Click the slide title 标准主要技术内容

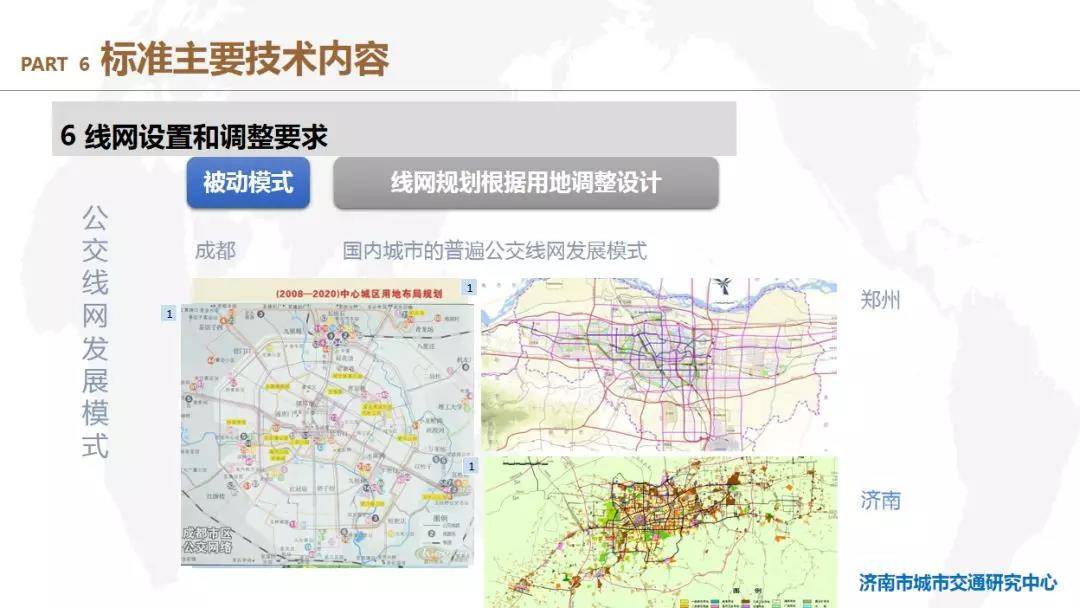tap(244, 60)
